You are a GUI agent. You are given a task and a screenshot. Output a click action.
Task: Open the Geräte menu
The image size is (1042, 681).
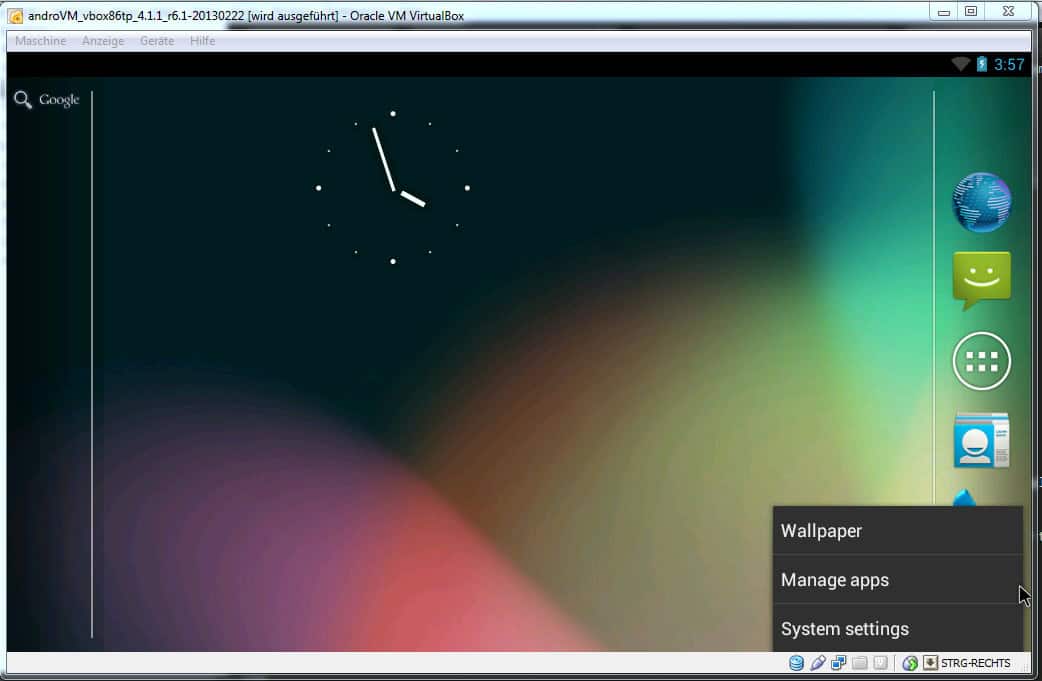click(157, 41)
